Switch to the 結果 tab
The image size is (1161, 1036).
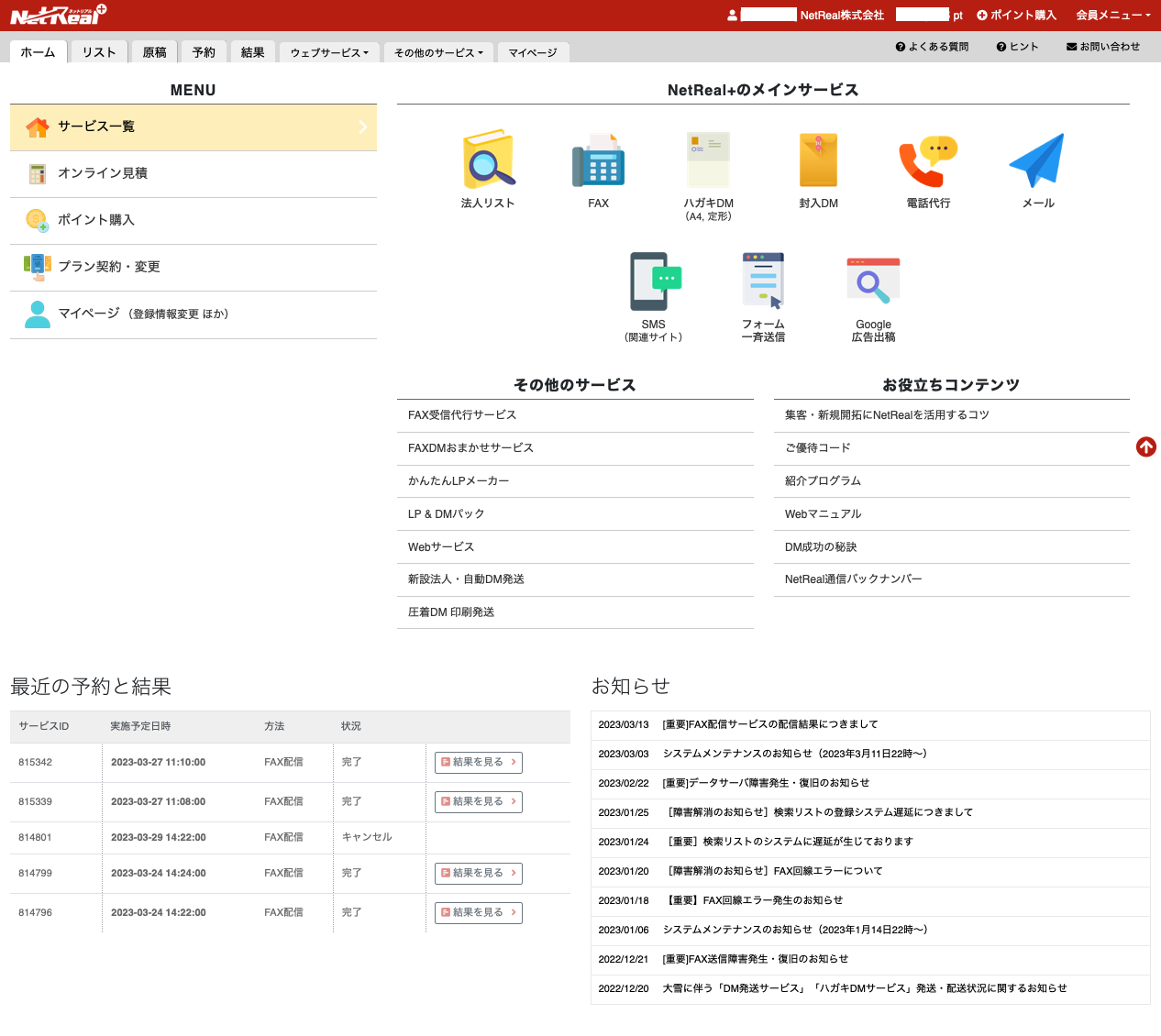(252, 51)
